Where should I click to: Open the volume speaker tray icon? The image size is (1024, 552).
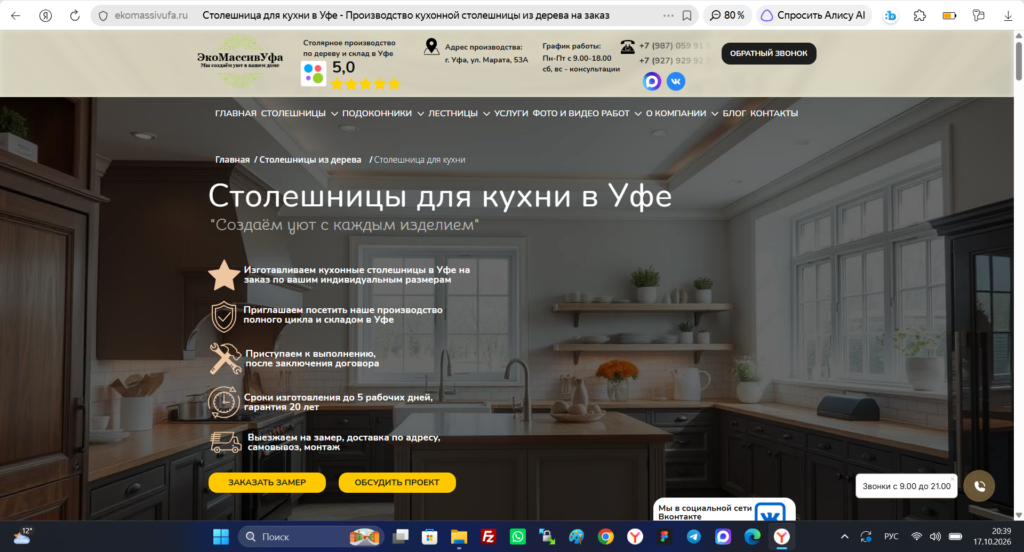pyautogui.click(x=935, y=537)
